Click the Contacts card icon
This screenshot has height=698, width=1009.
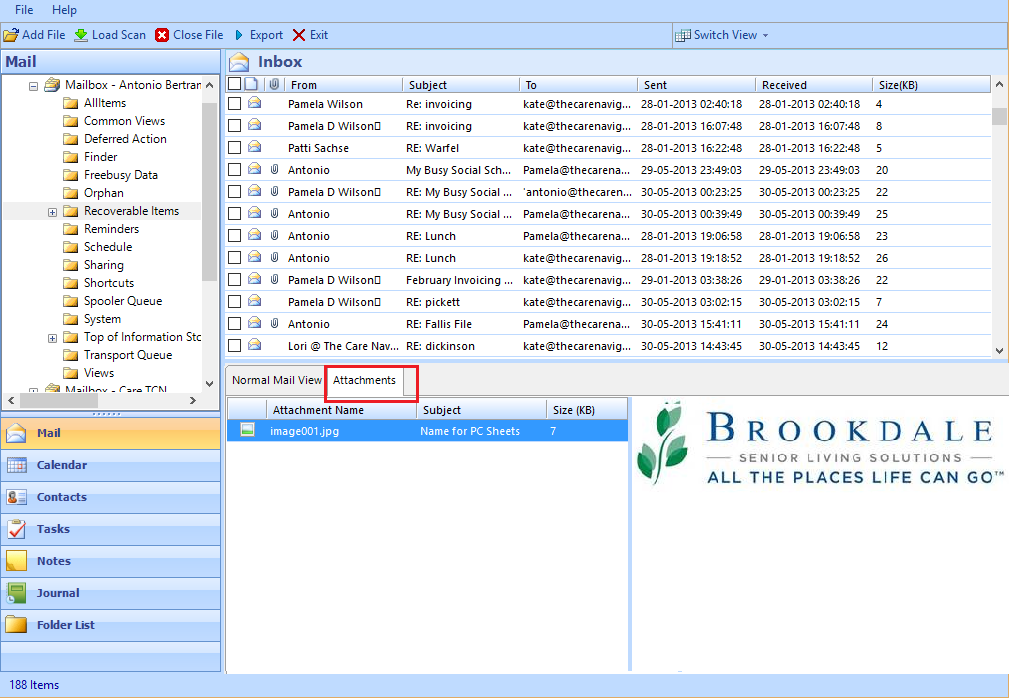click(16, 497)
